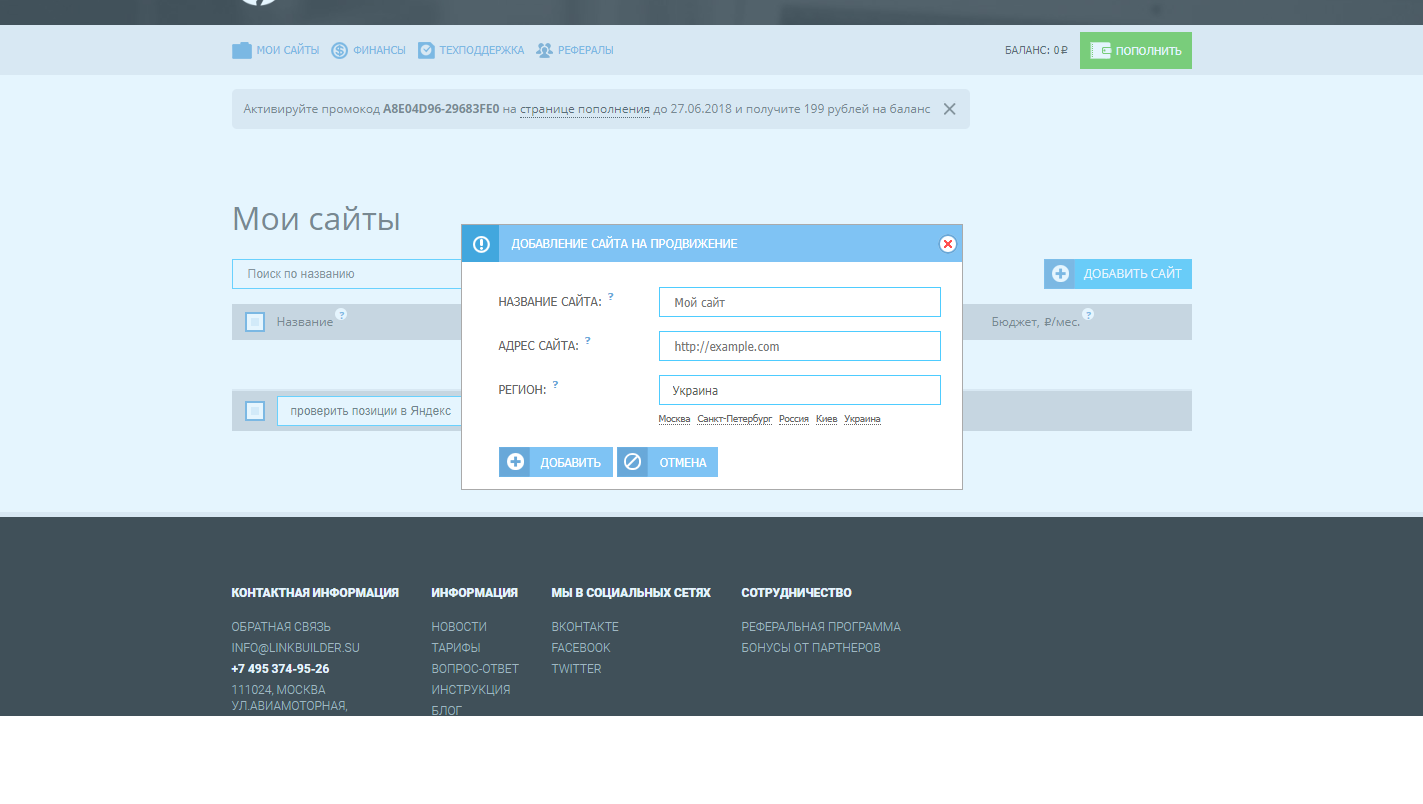Visit the FACEBOOK social link
The image size is (1423, 804).
[581, 648]
